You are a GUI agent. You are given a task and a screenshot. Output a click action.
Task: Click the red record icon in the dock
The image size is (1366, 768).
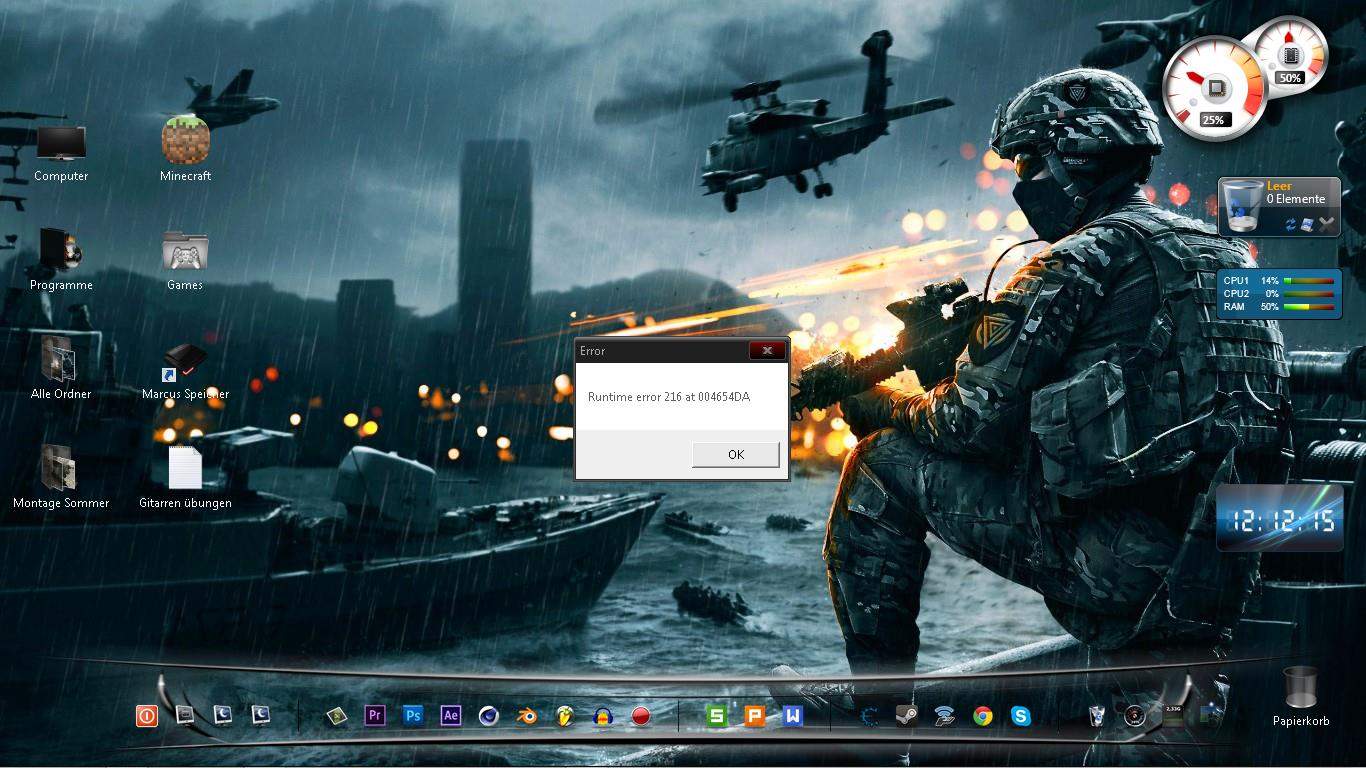(x=641, y=715)
